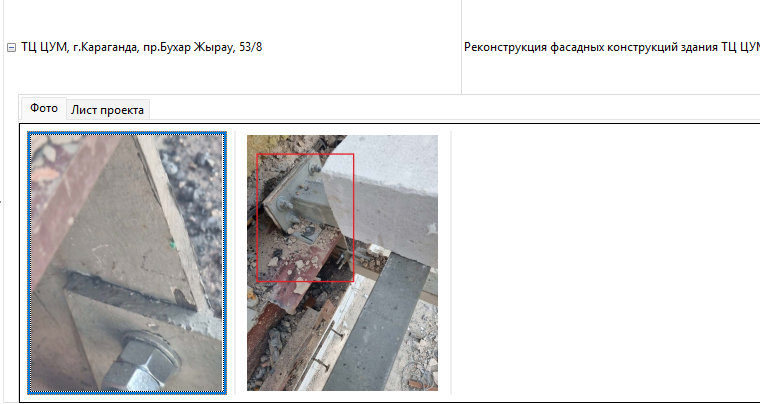760x404 pixels.
Task: Click the gray beam in the second photo
Action: [378, 322]
